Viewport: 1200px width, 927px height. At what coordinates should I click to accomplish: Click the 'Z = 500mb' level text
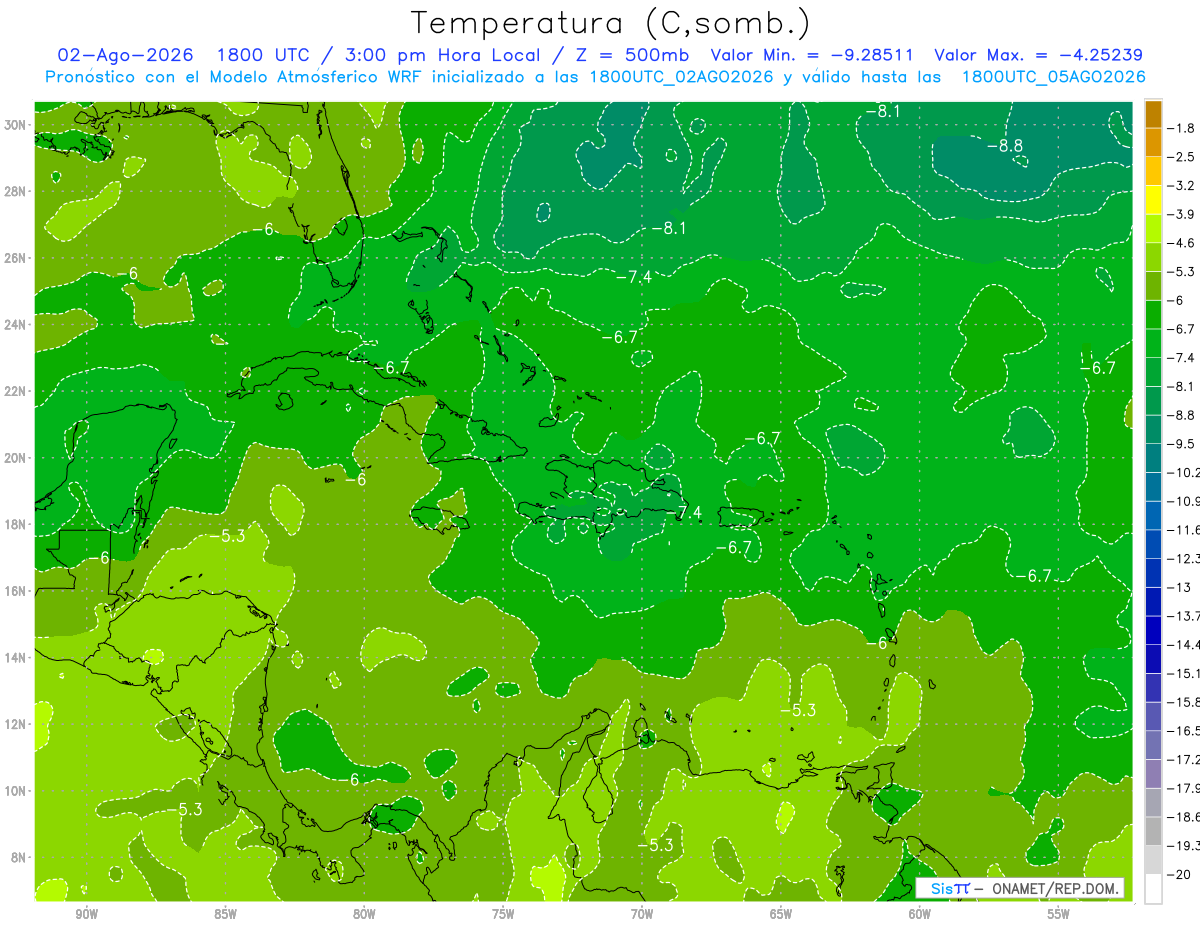(629, 55)
